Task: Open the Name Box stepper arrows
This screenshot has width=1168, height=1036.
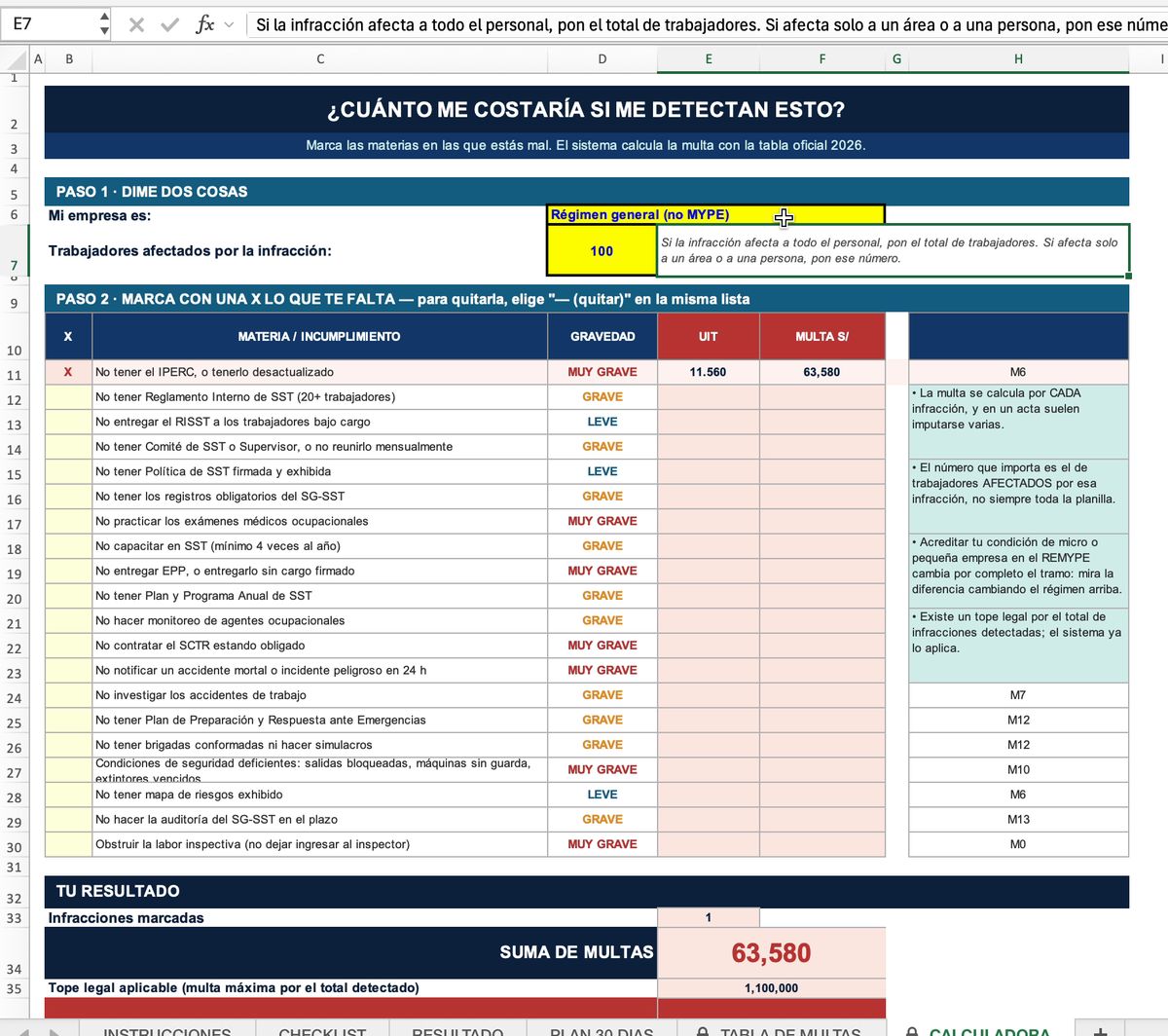Action: click(104, 24)
